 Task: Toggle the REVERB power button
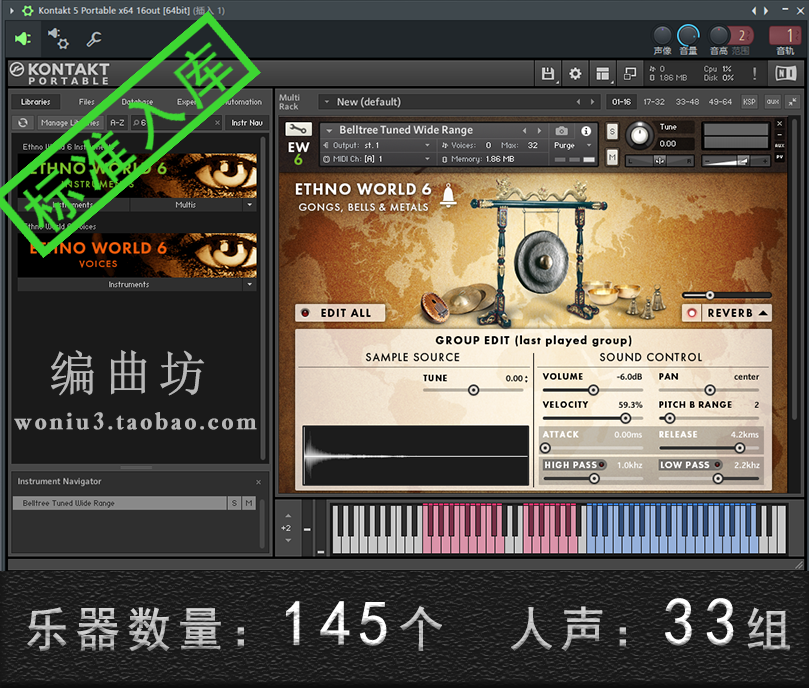tap(691, 313)
